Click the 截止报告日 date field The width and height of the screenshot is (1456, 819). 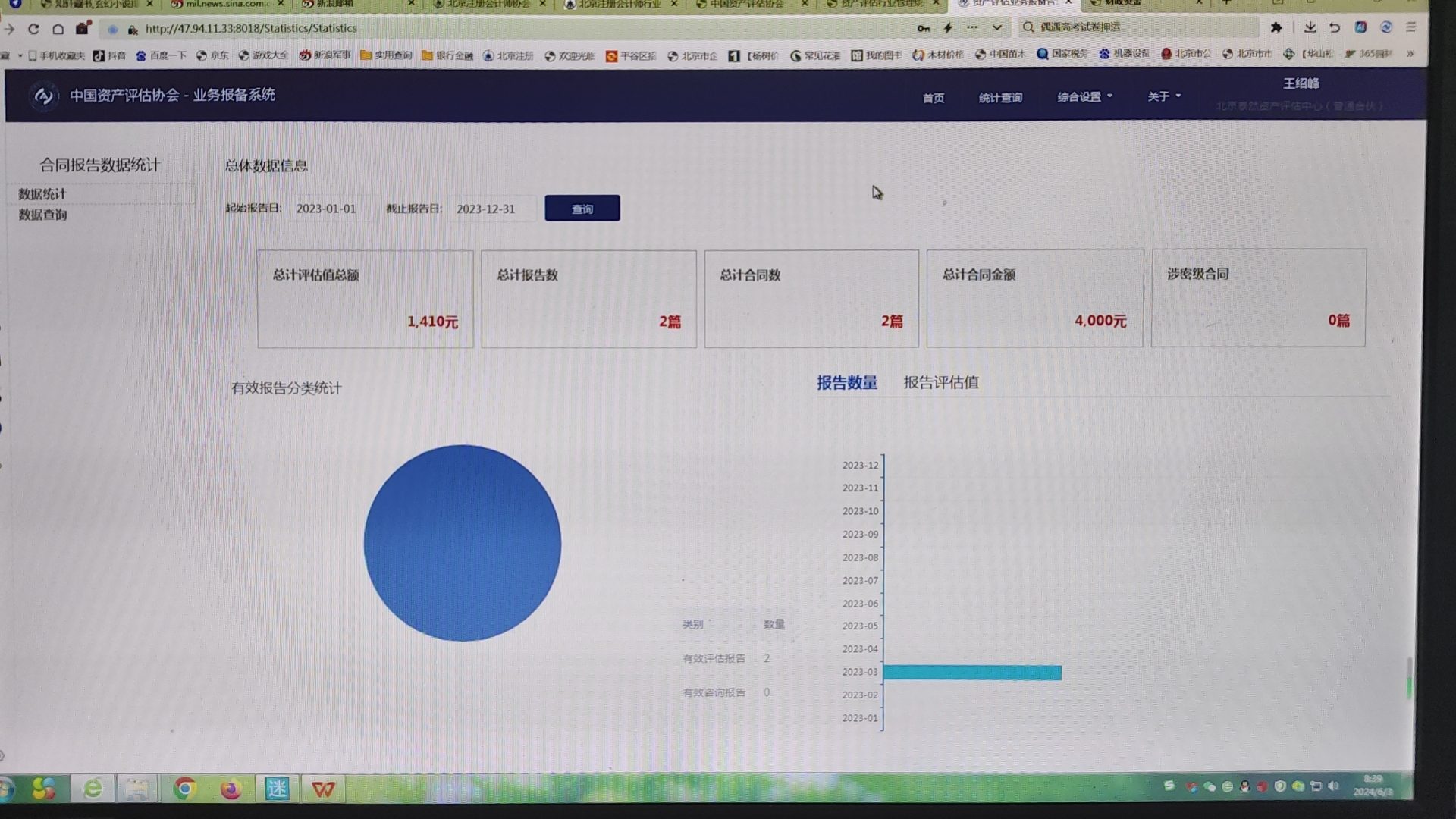click(x=491, y=209)
